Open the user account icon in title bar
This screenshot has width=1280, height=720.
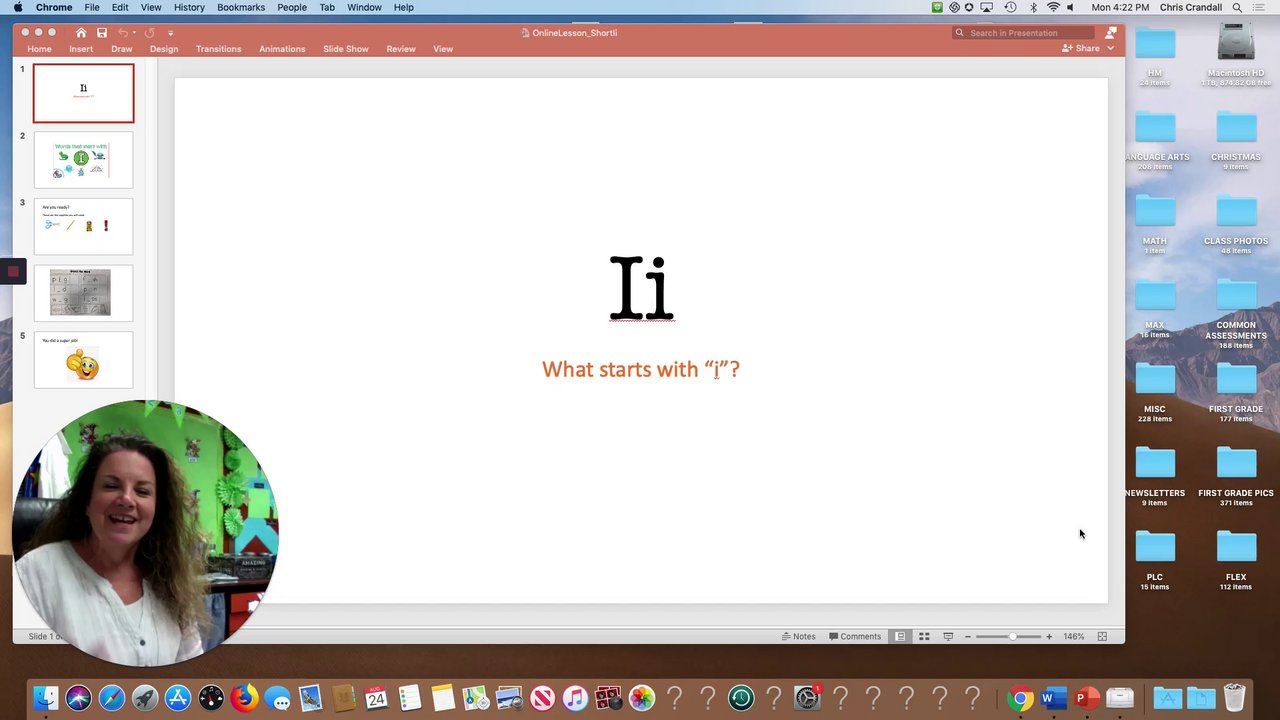(x=1110, y=33)
